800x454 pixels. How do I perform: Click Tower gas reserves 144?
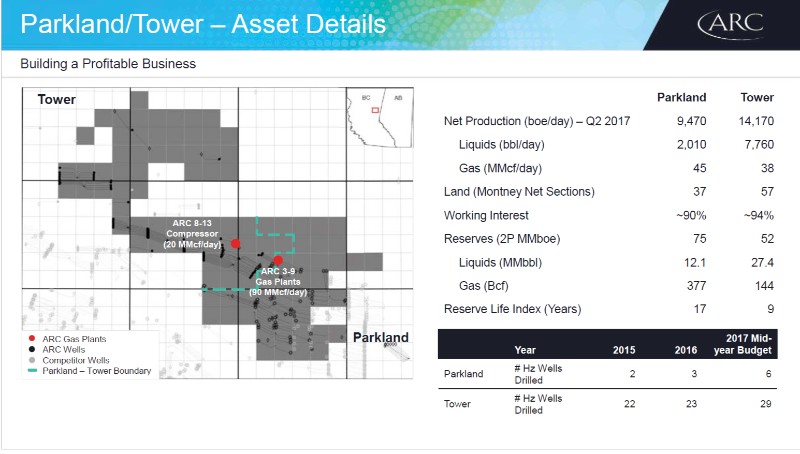pos(764,286)
